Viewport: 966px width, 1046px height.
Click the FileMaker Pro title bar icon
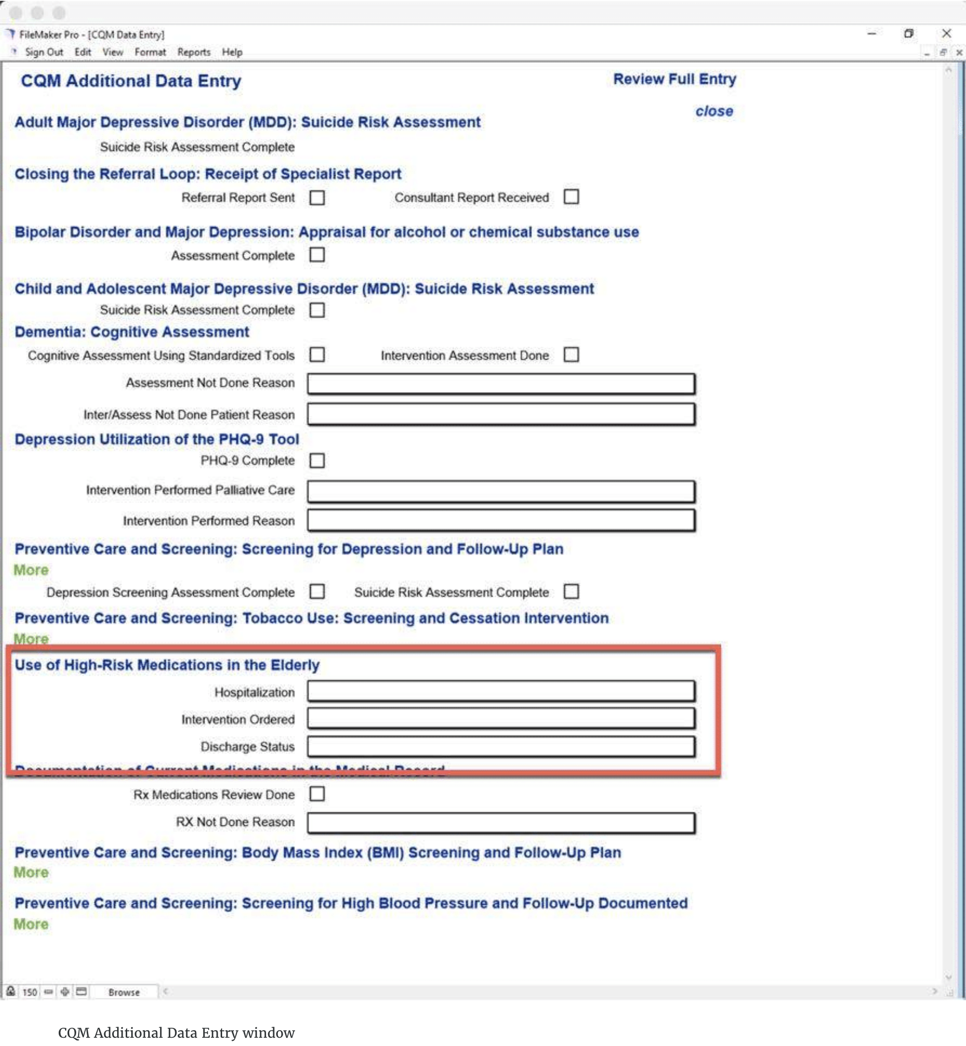tap(11, 34)
